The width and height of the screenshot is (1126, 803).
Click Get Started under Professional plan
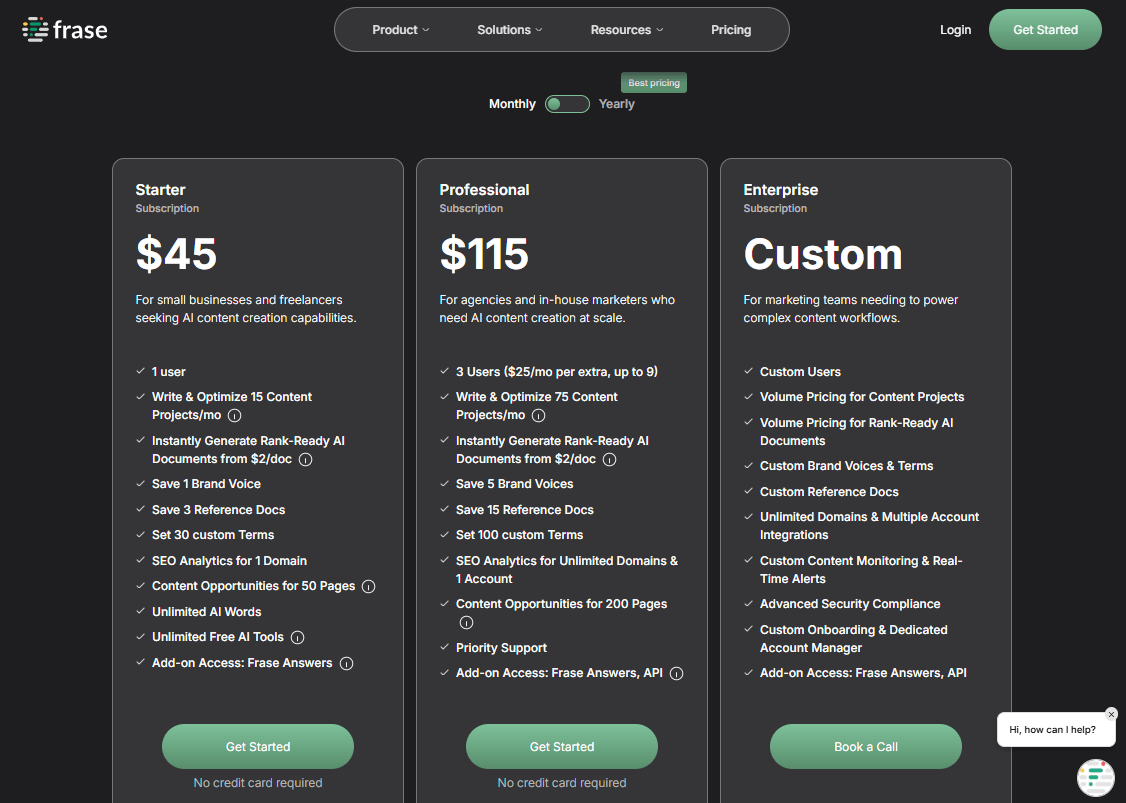point(562,746)
